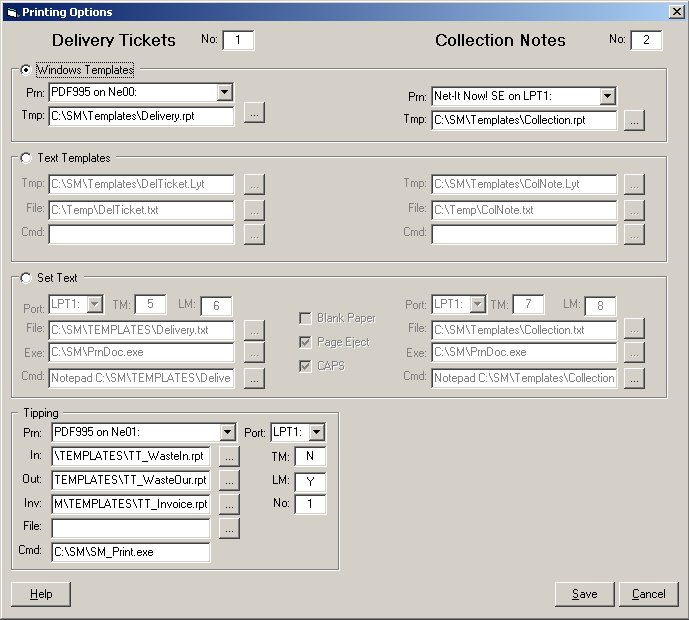Browse for the Collection.rpt template file
The height and width of the screenshot is (620, 689).
tap(634, 120)
